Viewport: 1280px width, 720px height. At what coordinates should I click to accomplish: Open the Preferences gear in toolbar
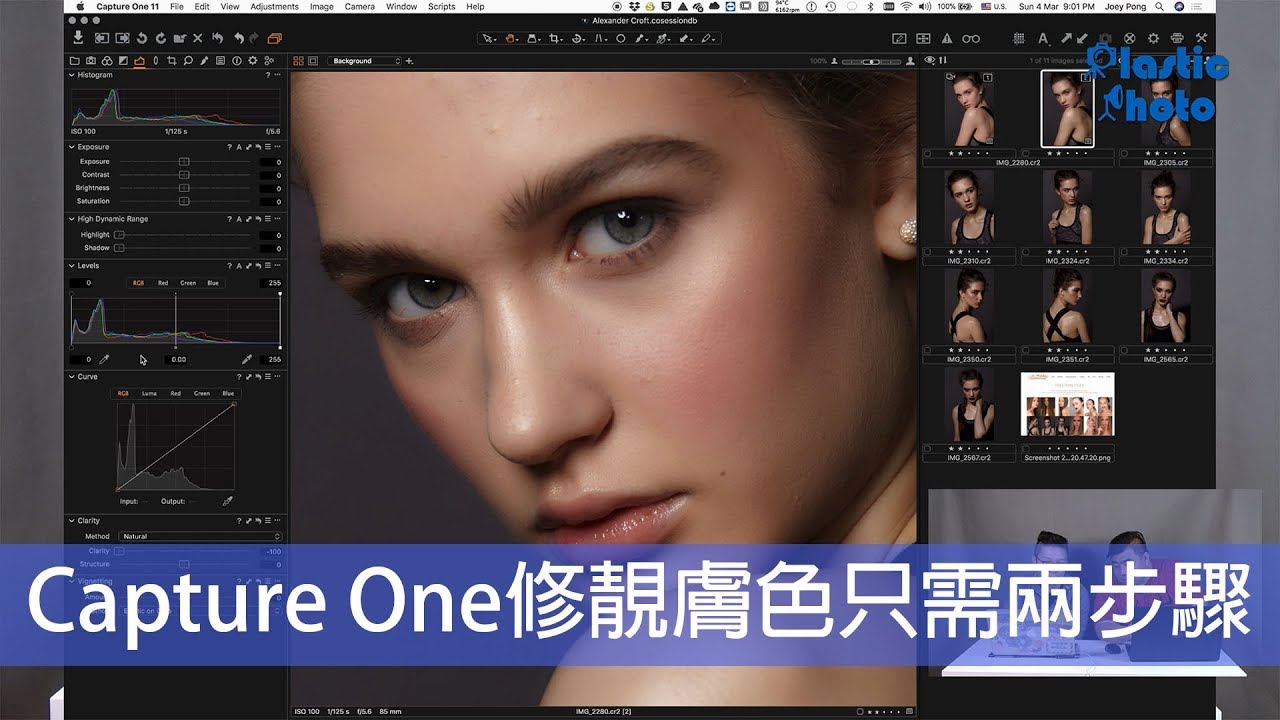(x=1154, y=39)
